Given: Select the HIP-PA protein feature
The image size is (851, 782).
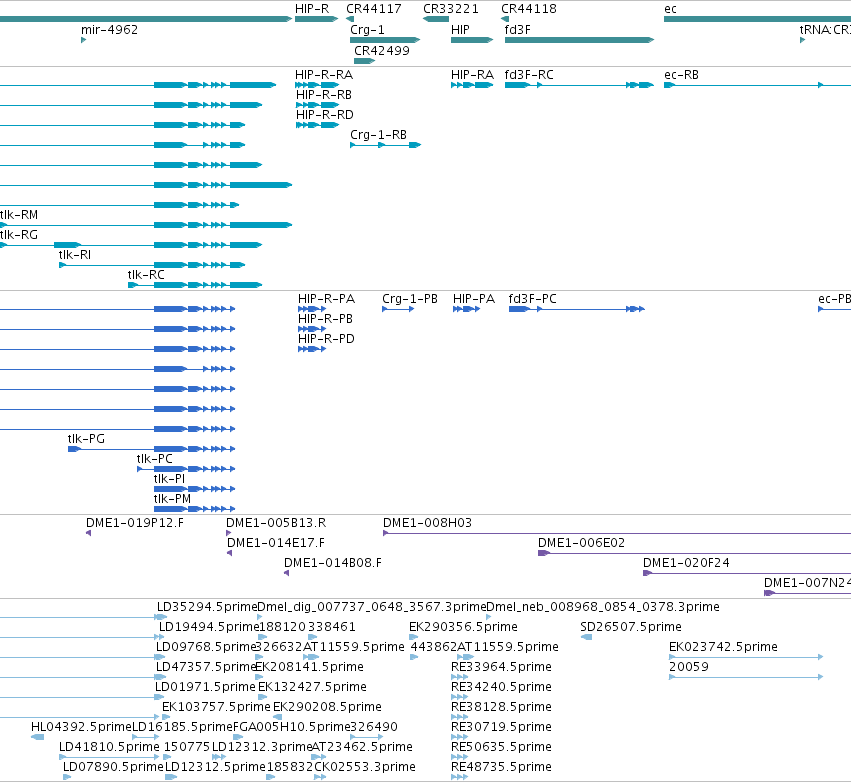Looking at the screenshot, I should [x=467, y=309].
